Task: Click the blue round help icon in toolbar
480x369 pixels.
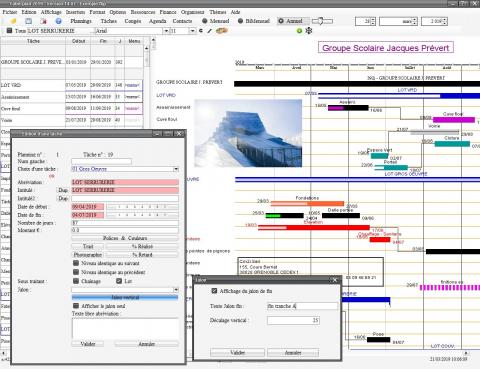Action: tap(58, 21)
